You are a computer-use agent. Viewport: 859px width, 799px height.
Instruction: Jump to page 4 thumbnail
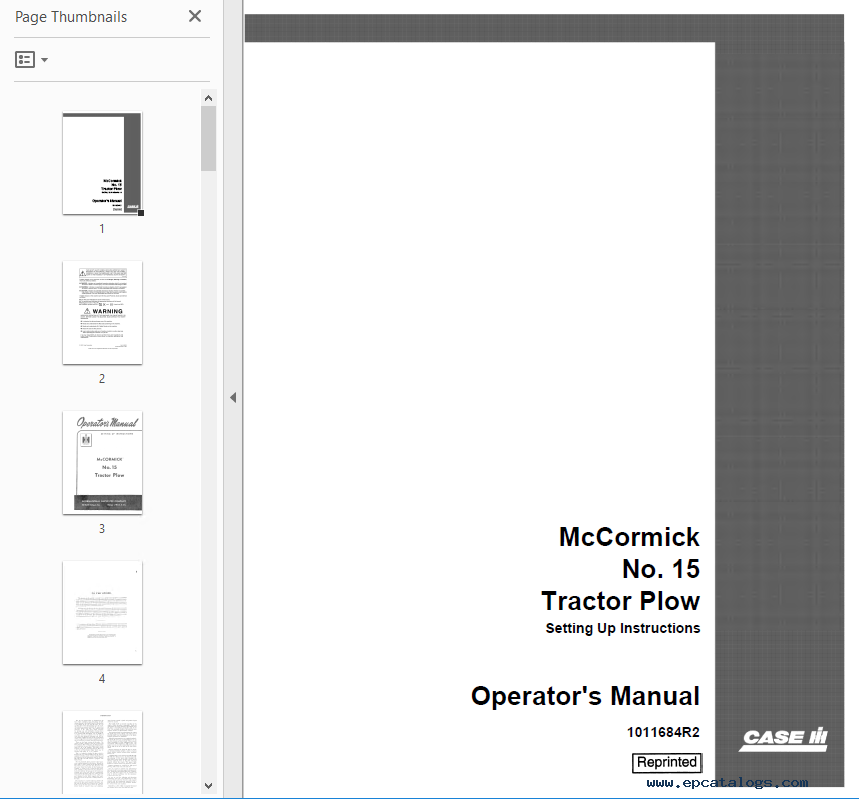tap(102, 612)
